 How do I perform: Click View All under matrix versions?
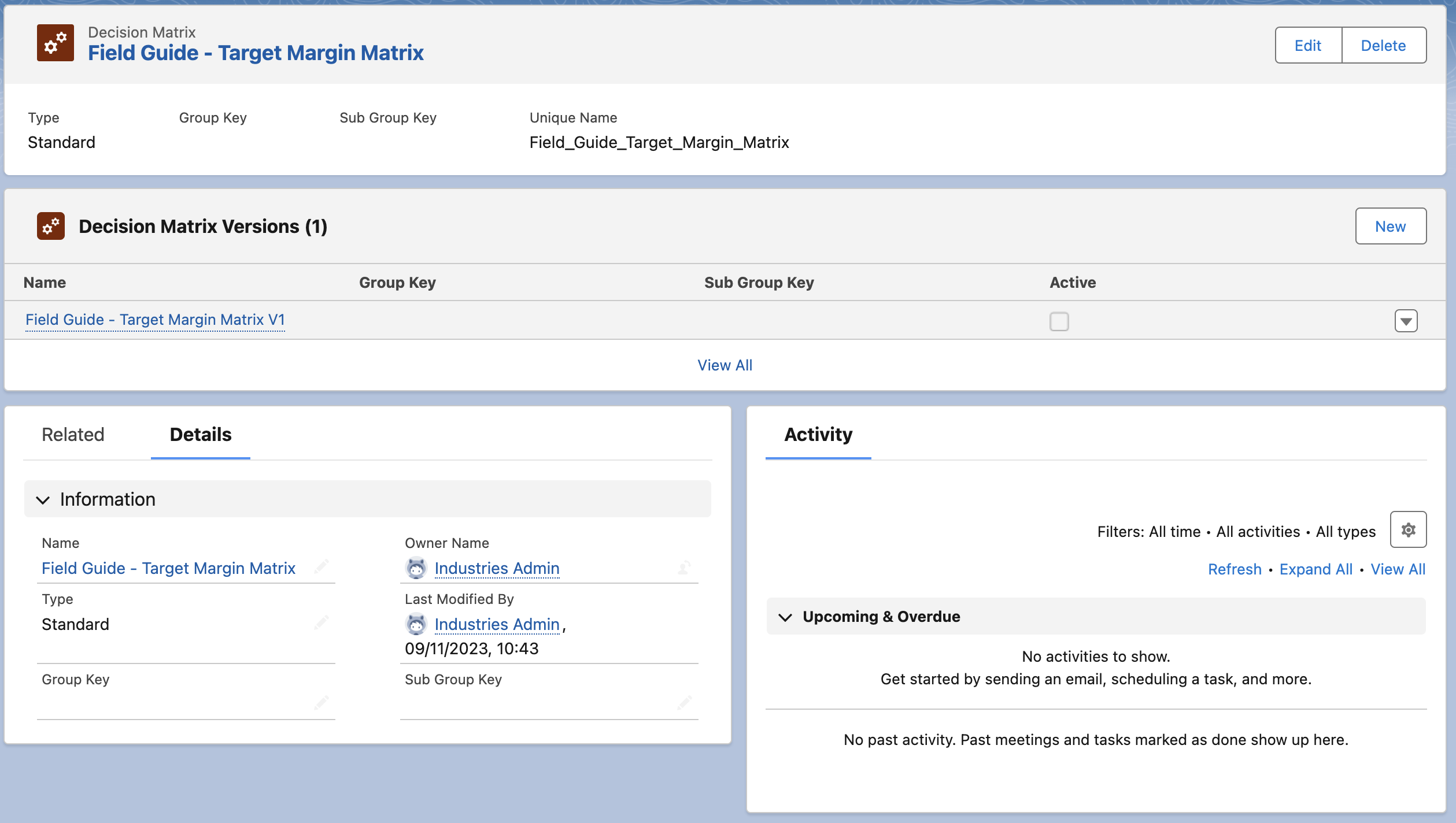click(725, 365)
